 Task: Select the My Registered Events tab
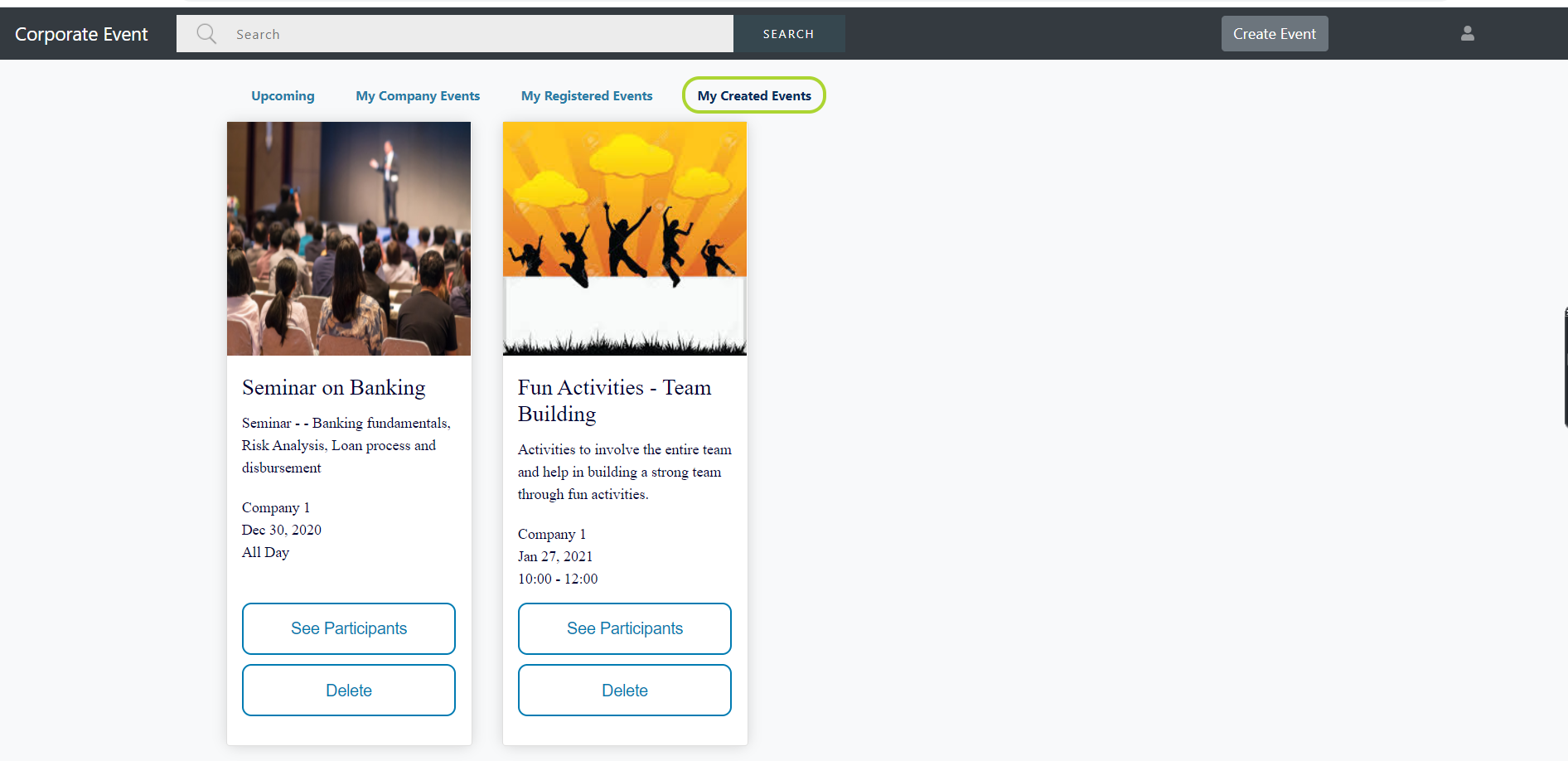(587, 96)
